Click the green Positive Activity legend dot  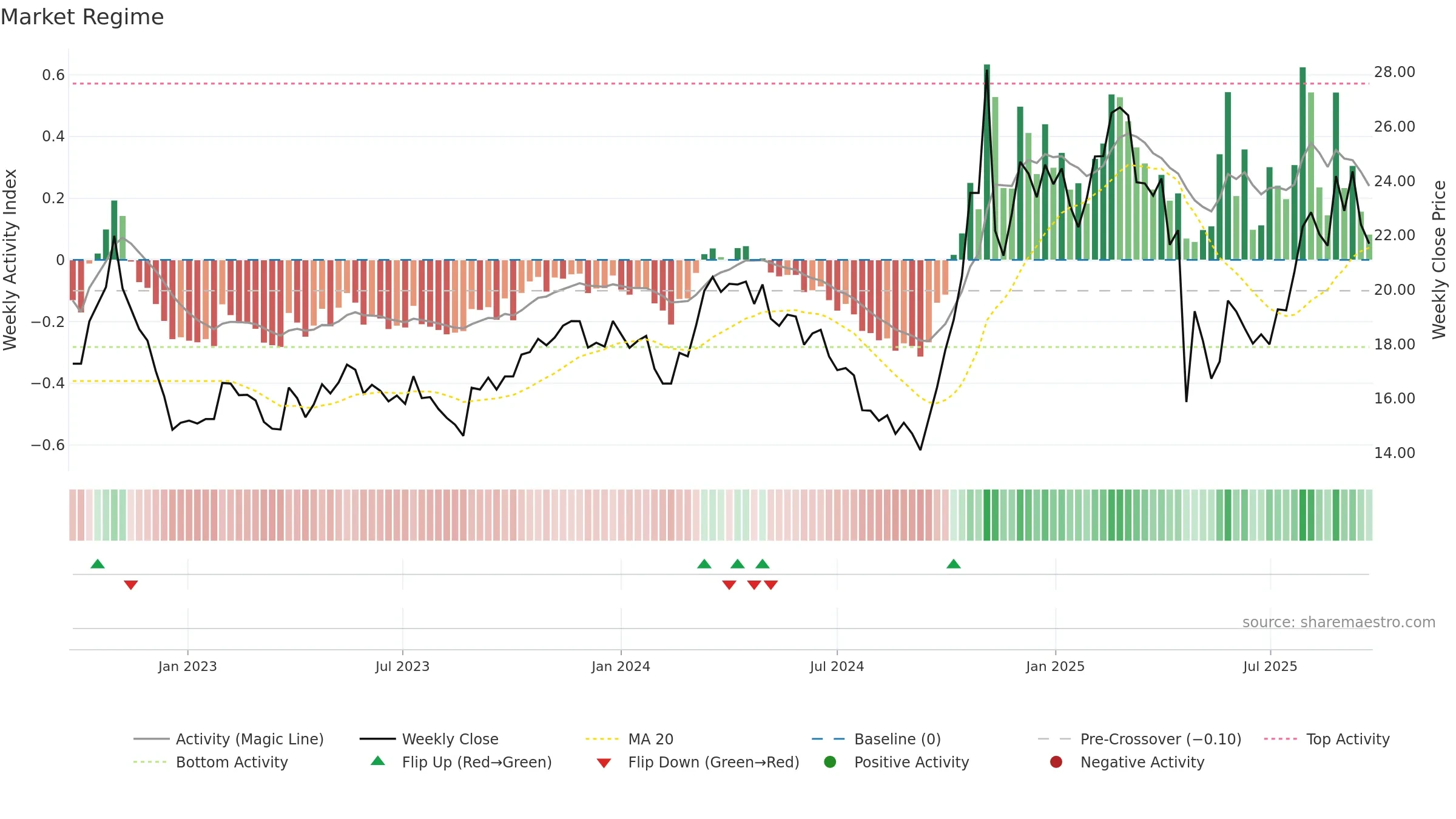point(830,762)
